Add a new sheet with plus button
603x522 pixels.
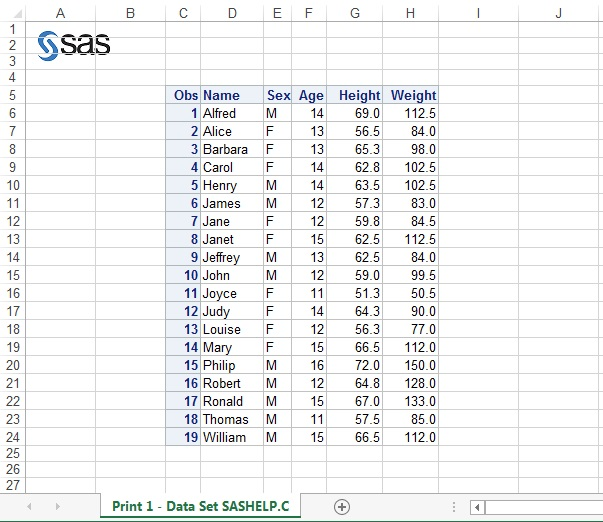click(x=342, y=507)
